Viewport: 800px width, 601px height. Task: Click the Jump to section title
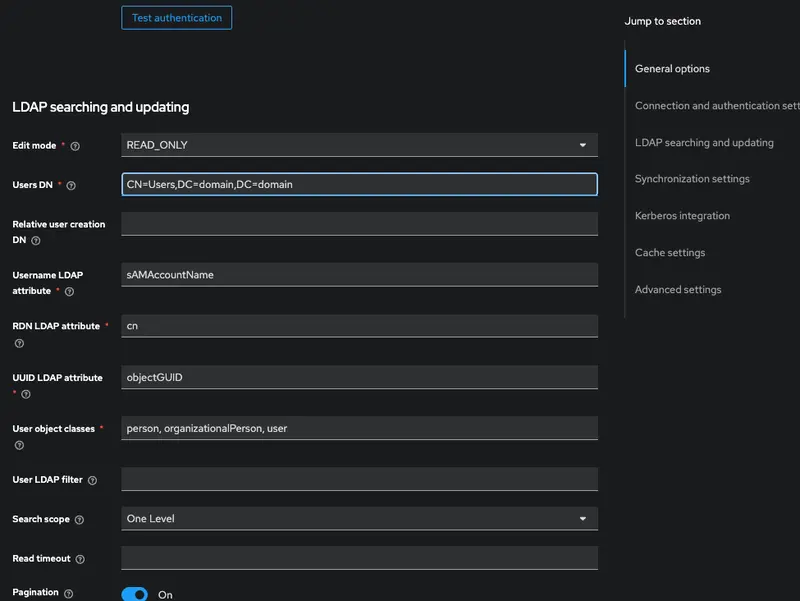click(662, 21)
